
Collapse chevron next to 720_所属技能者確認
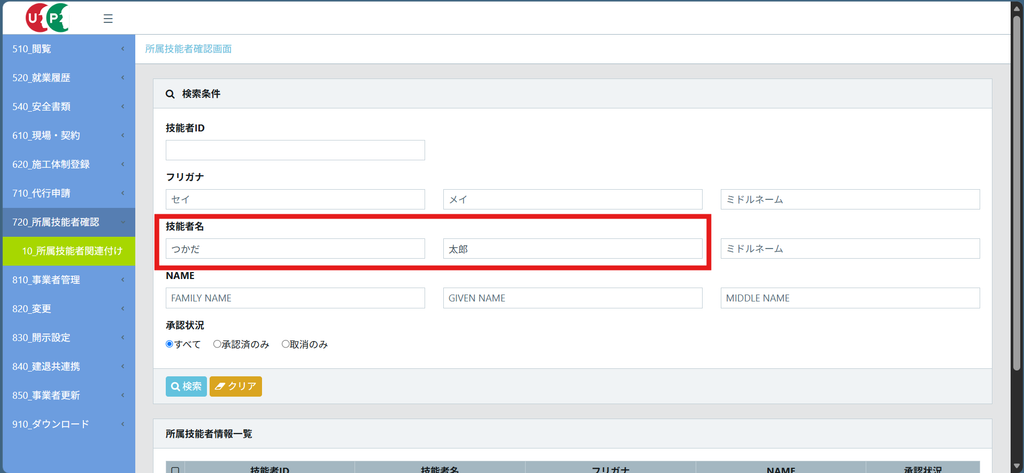[123, 222]
